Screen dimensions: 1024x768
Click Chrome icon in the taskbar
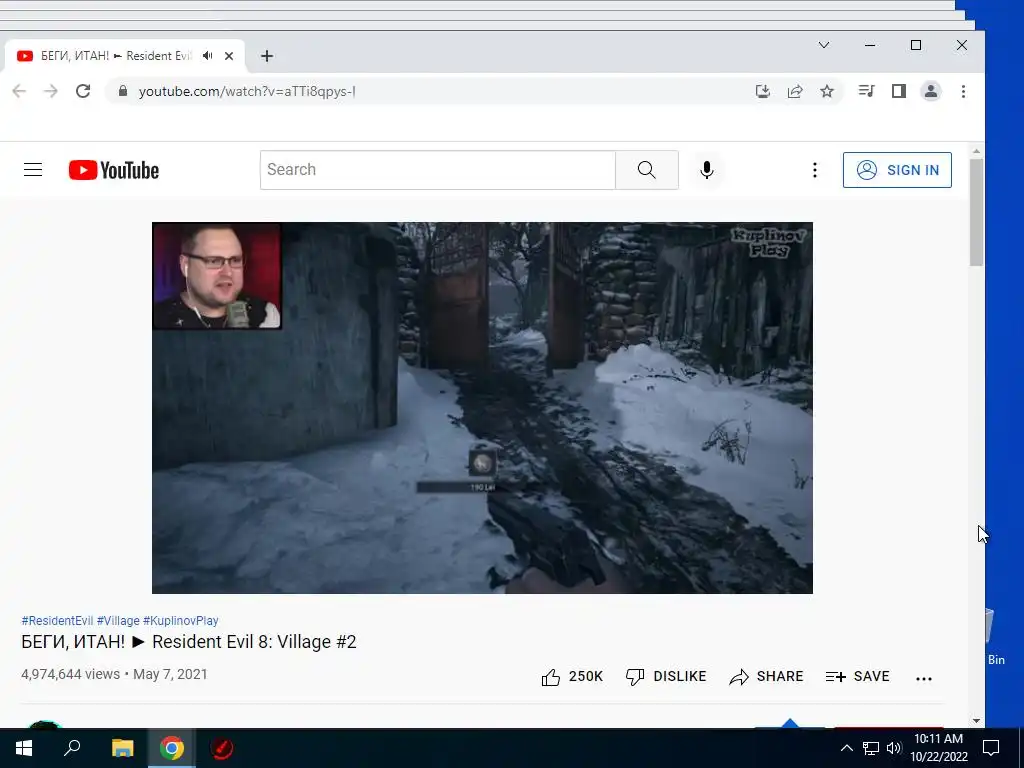(x=172, y=748)
